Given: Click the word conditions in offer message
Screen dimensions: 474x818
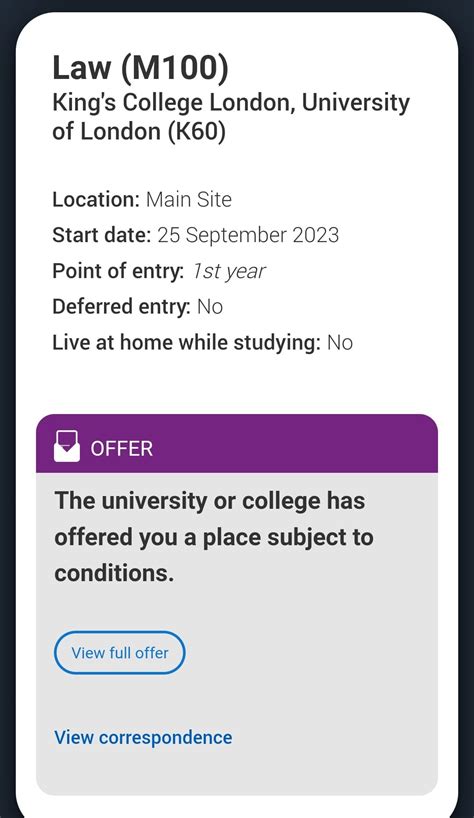Looking at the screenshot, I should 114,573.
